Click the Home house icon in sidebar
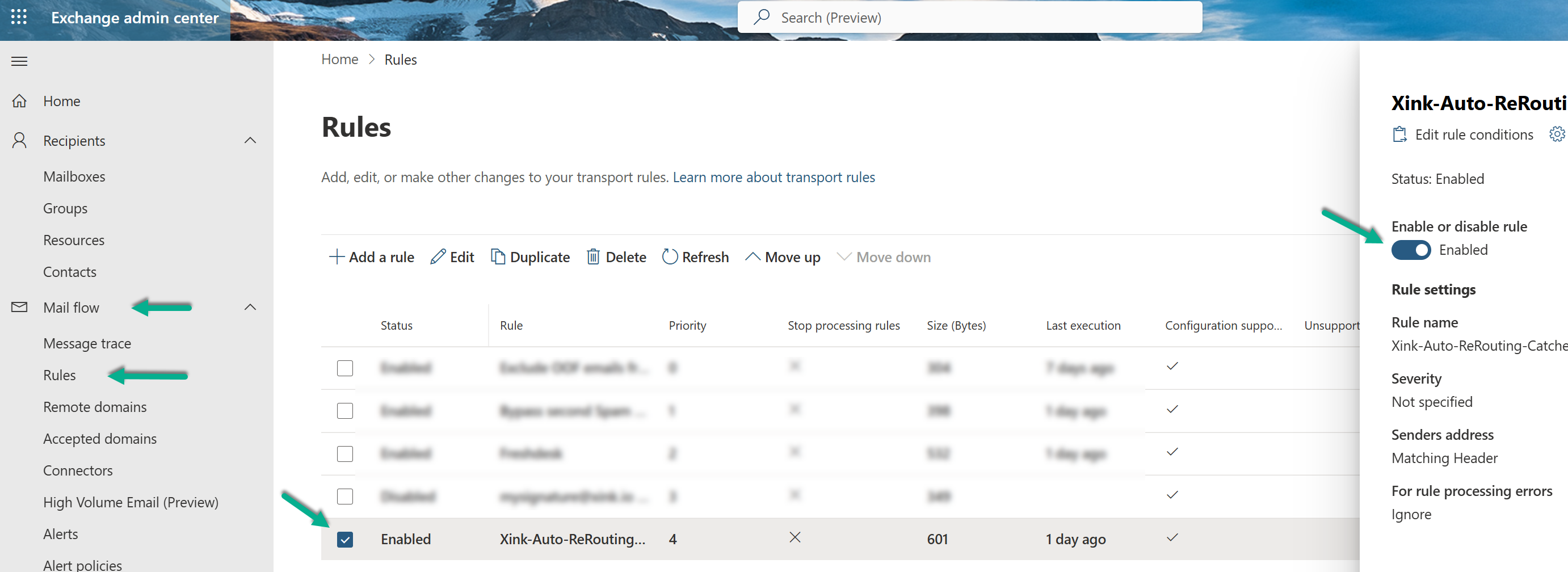The width and height of the screenshot is (1568, 572). point(19,101)
